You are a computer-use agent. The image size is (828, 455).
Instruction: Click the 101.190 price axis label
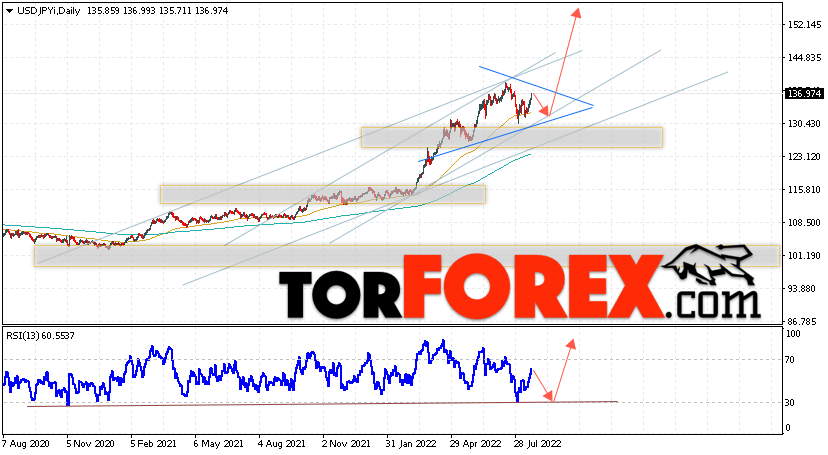pyautogui.click(x=804, y=255)
